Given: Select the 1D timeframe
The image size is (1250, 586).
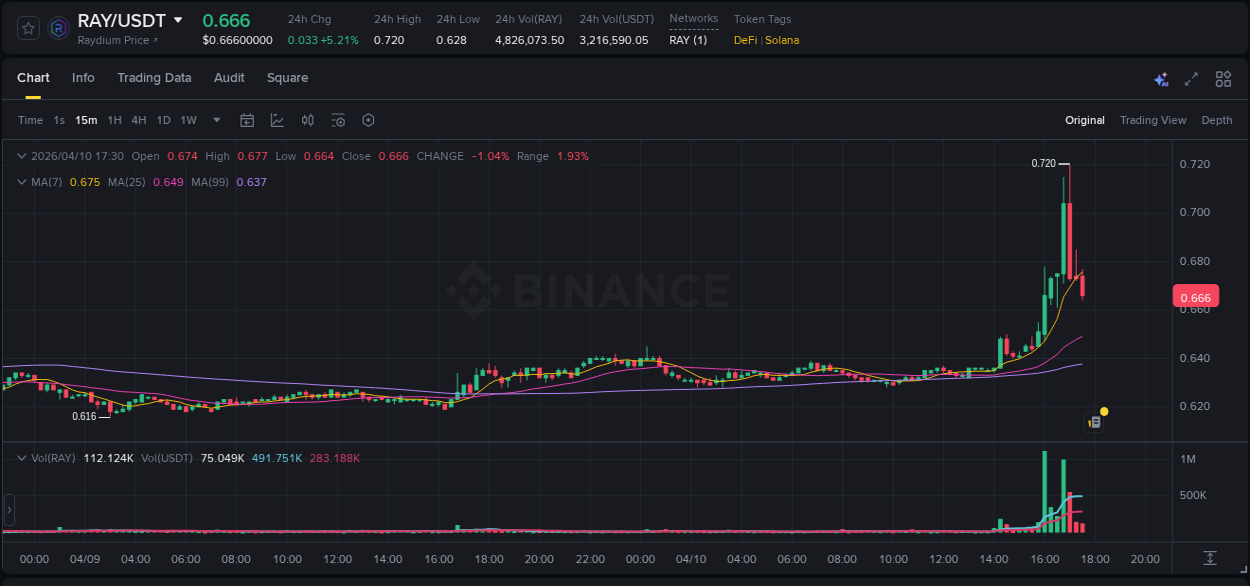Looking at the screenshot, I should click(164, 120).
